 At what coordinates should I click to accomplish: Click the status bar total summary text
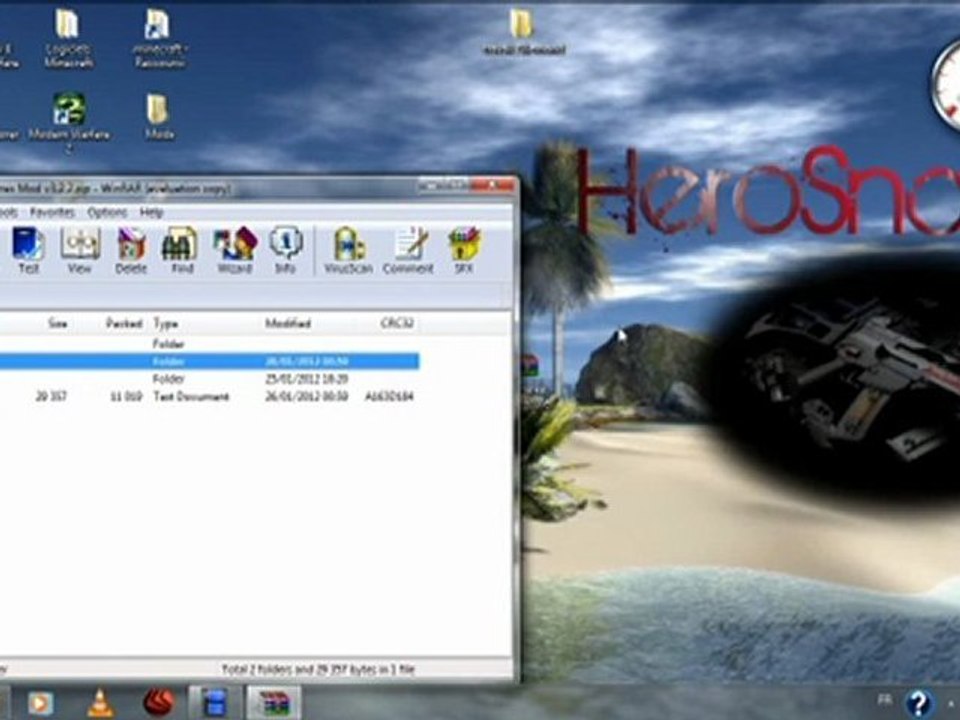click(x=318, y=670)
